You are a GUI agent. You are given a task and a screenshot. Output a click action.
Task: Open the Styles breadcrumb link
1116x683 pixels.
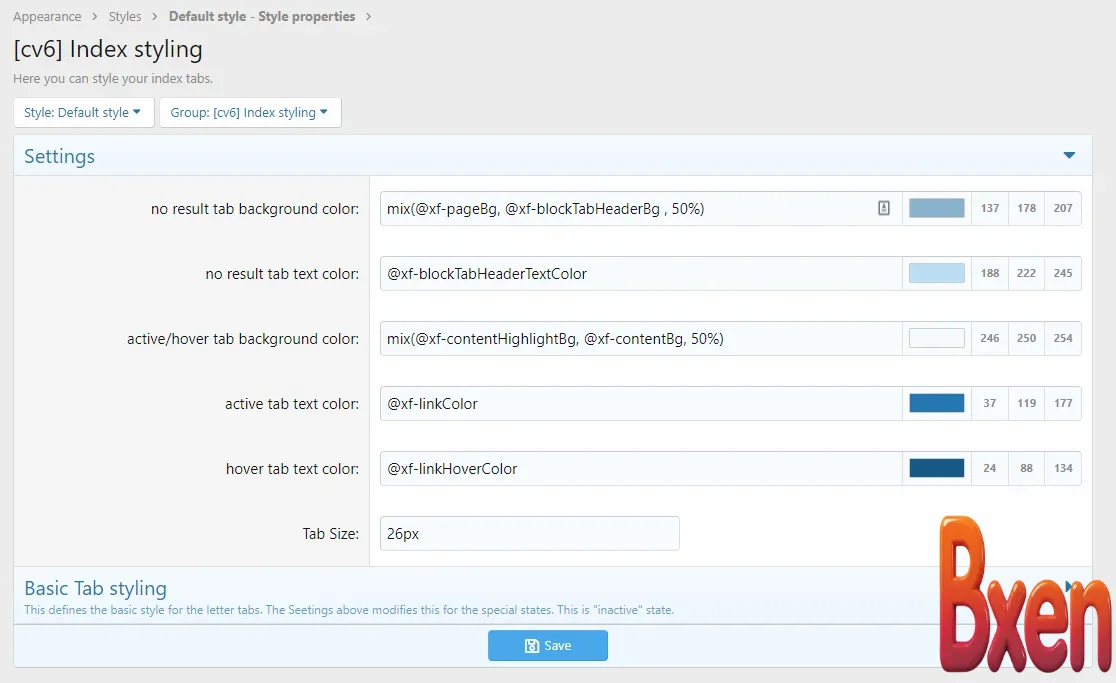125,17
